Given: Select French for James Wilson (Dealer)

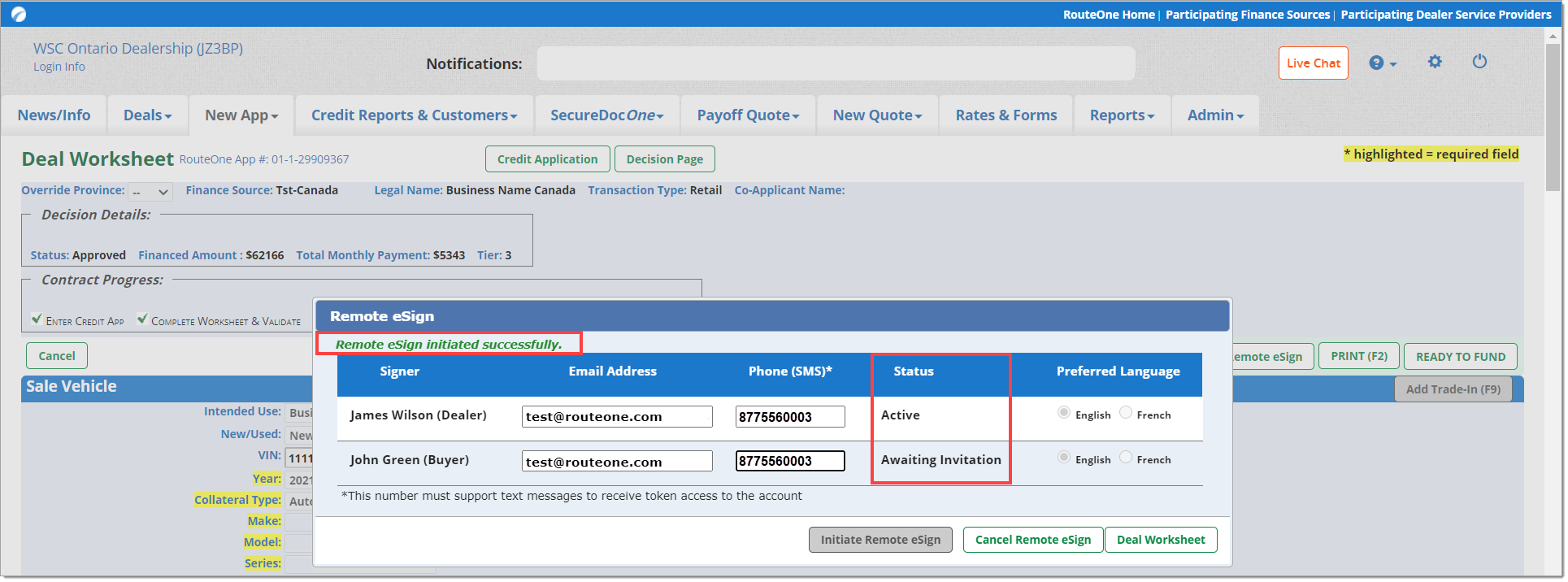Looking at the screenshot, I should coord(1125,413).
